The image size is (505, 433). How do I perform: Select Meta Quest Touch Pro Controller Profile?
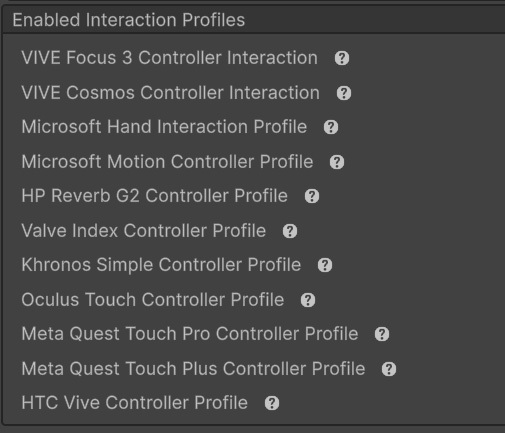click(x=190, y=334)
